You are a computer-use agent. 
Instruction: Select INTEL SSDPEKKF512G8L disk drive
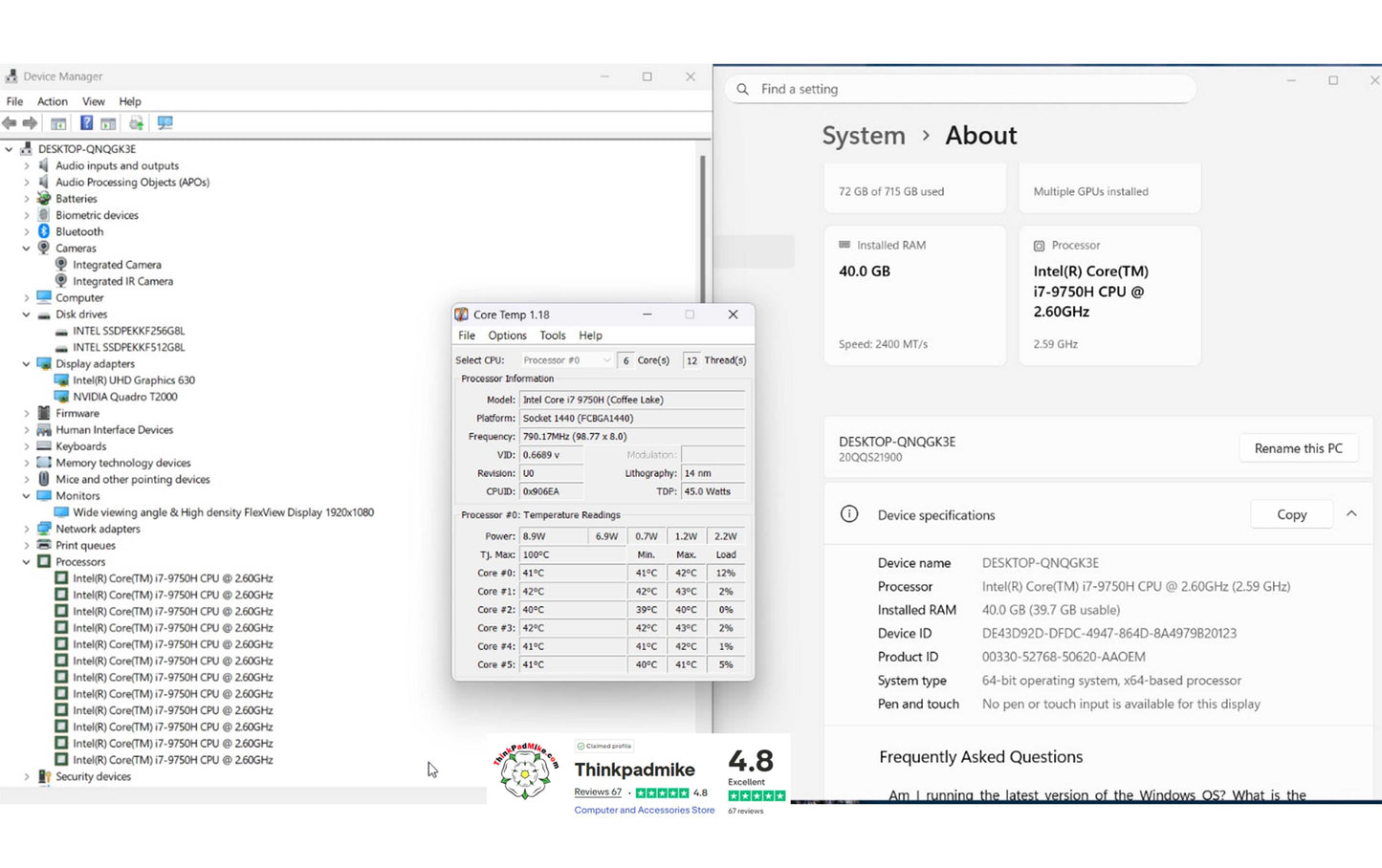click(x=128, y=347)
